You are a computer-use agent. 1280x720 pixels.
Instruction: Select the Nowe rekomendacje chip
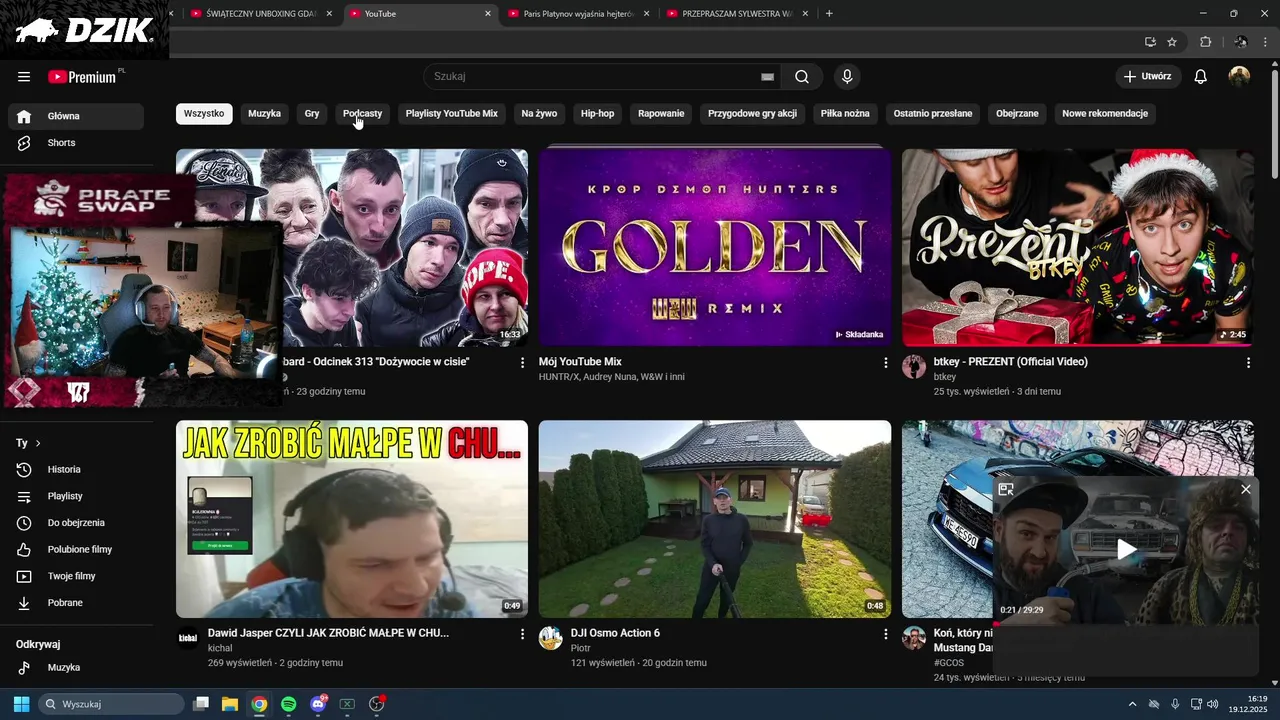[1105, 114]
